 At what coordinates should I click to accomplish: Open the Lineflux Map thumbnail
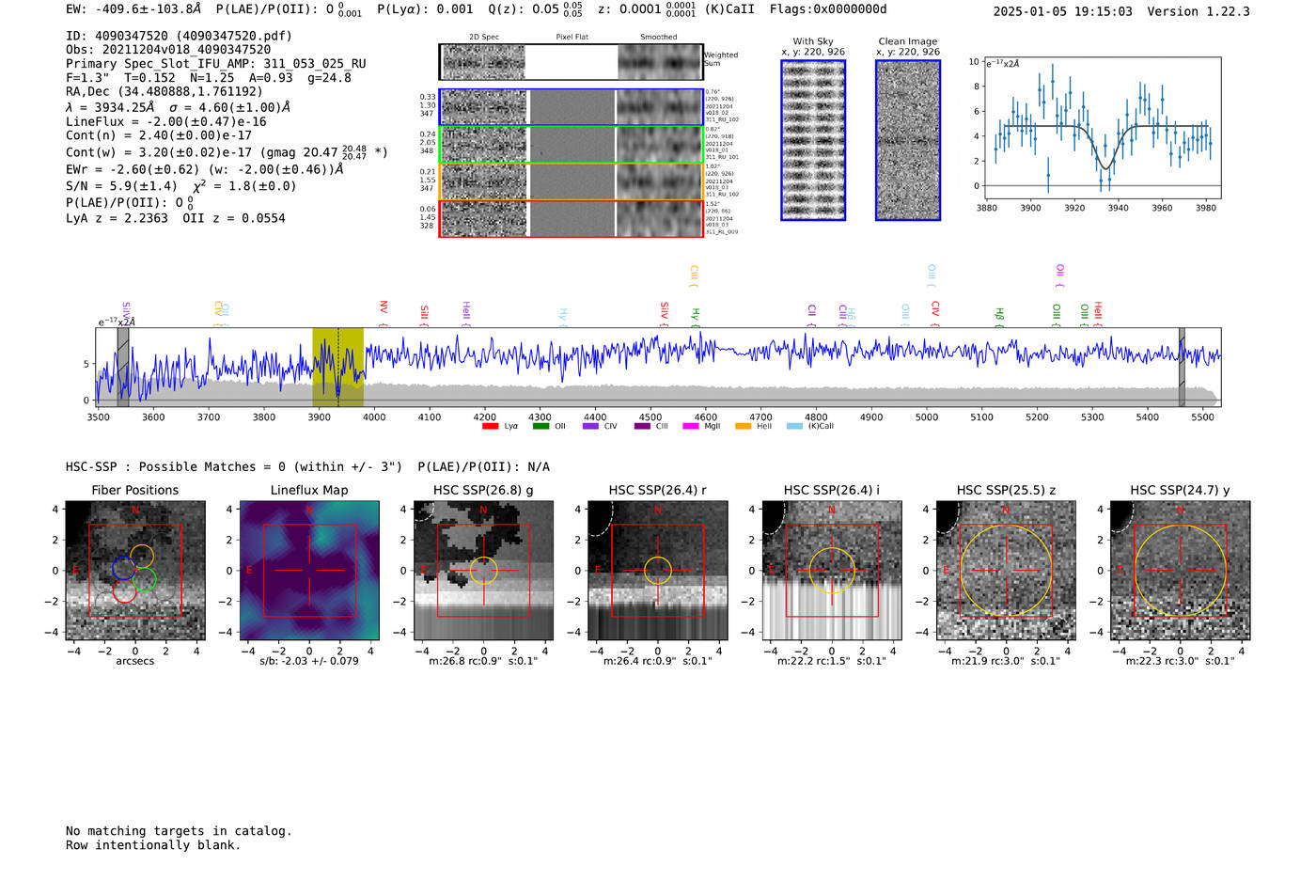[309, 570]
